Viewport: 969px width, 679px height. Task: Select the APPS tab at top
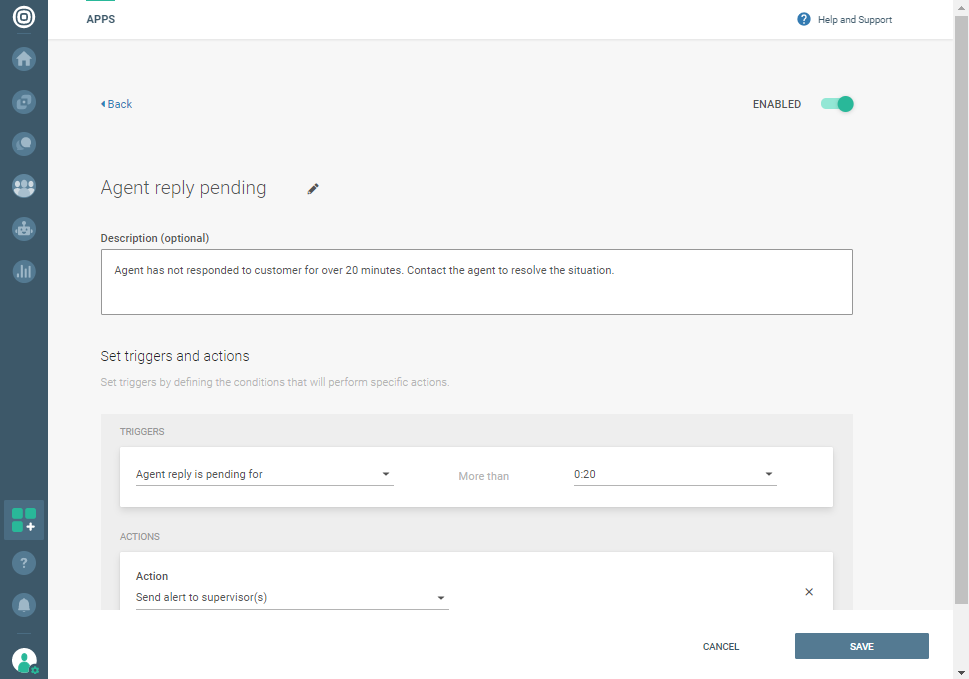(x=101, y=19)
